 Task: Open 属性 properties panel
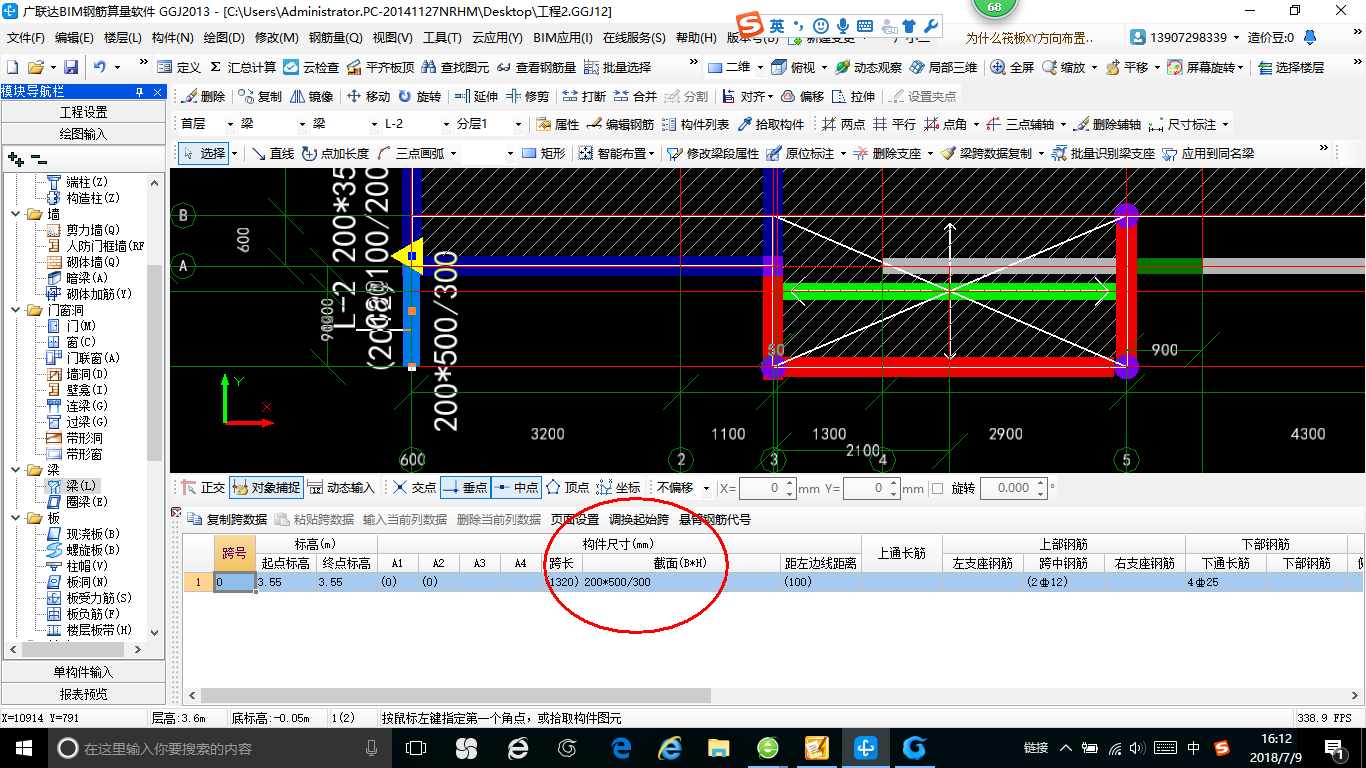[558, 125]
